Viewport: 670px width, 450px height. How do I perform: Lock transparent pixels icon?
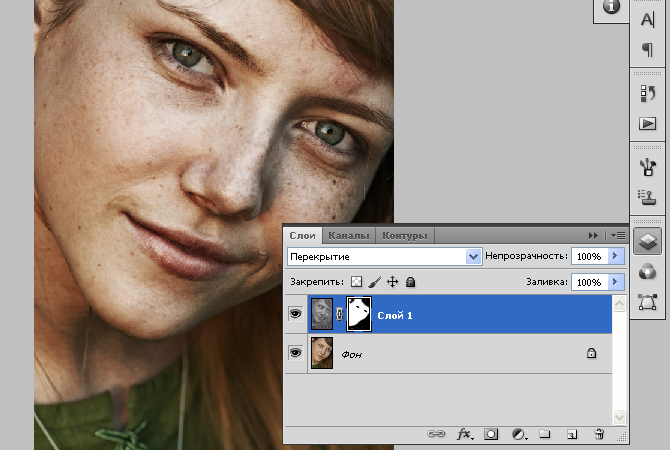click(x=356, y=282)
